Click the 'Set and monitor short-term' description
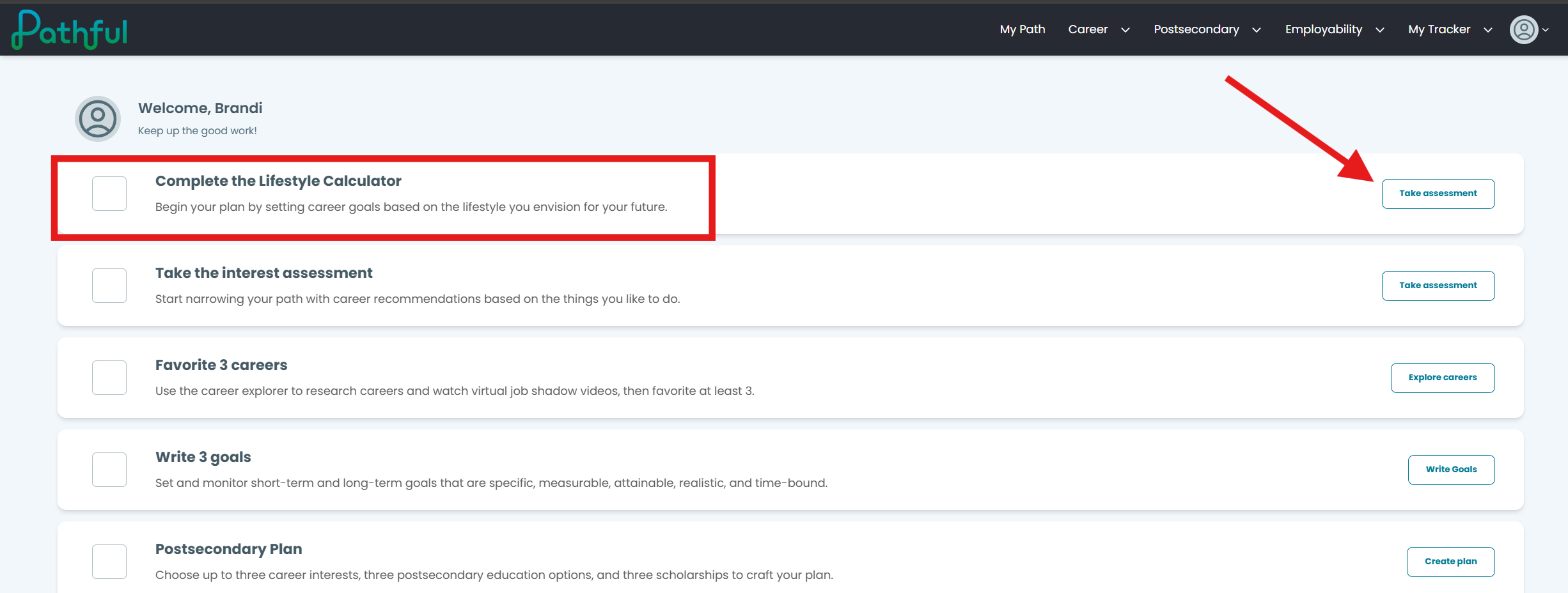The height and width of the screenshot is (593, 1568). 491,483
